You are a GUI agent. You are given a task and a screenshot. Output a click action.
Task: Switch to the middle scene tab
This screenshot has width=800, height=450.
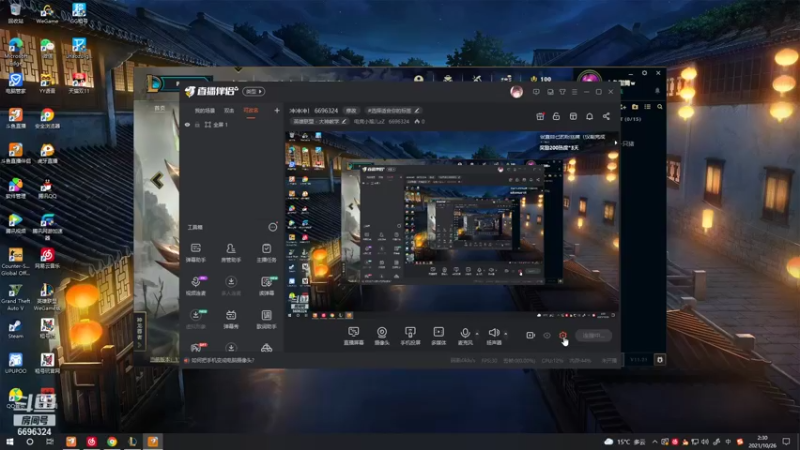click(x=229, y=110)
